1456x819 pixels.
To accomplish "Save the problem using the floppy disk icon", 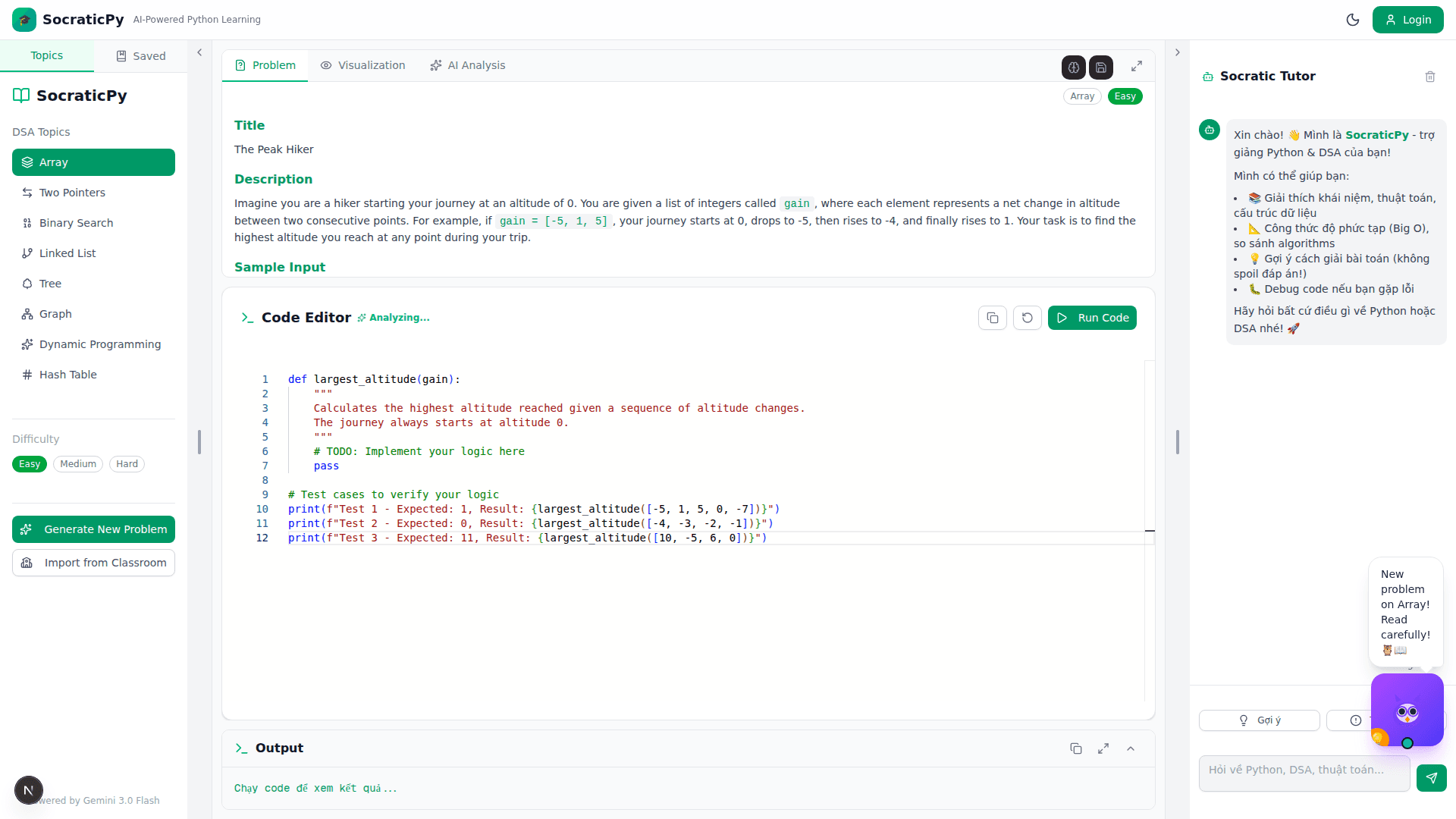I will (x=1100, y=67).
